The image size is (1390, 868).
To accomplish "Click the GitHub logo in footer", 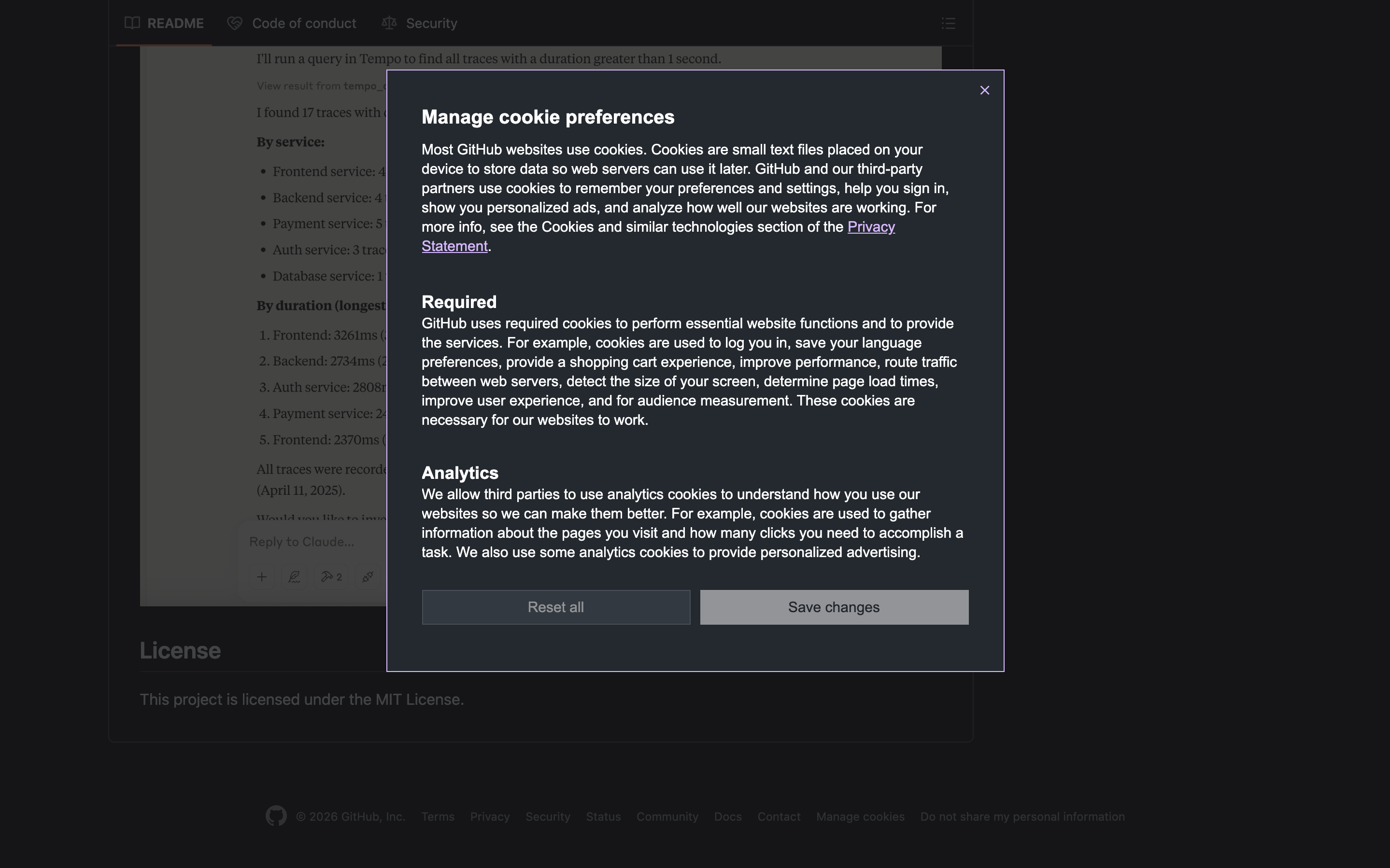I will pos(276,816).
